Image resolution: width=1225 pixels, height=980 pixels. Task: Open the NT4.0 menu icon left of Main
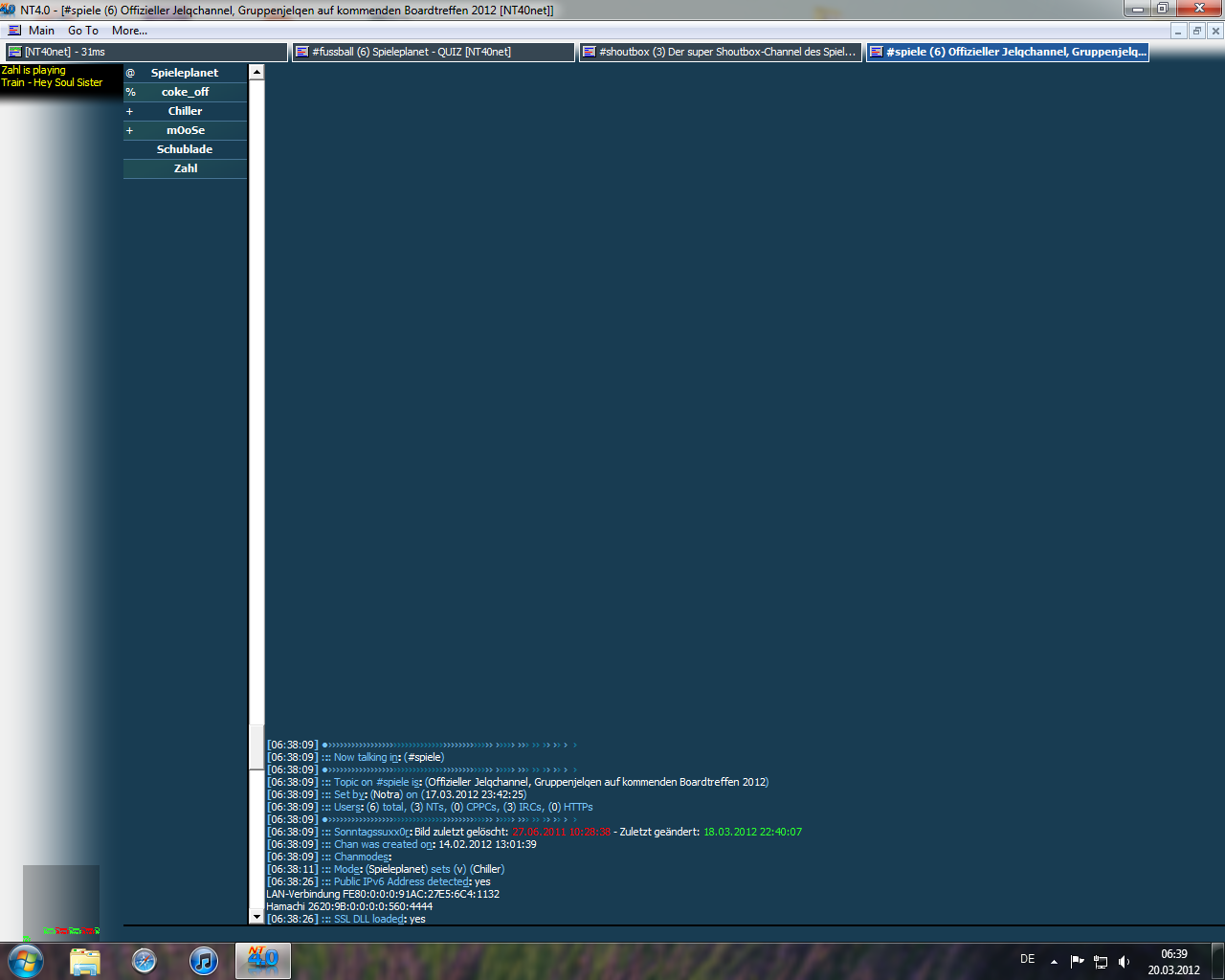pos(14,31)
